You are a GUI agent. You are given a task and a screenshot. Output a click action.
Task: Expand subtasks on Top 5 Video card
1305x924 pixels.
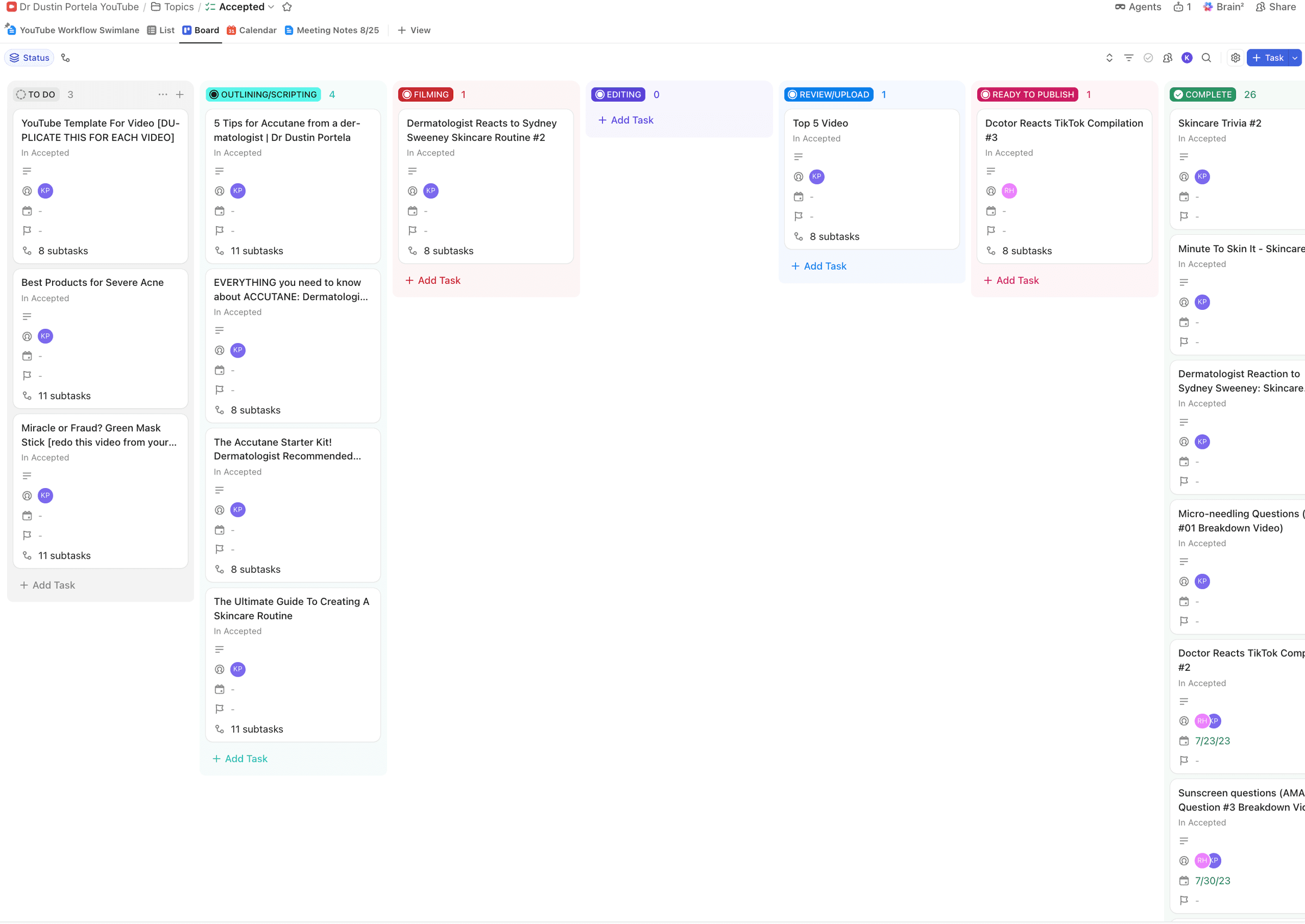(826, 236)
